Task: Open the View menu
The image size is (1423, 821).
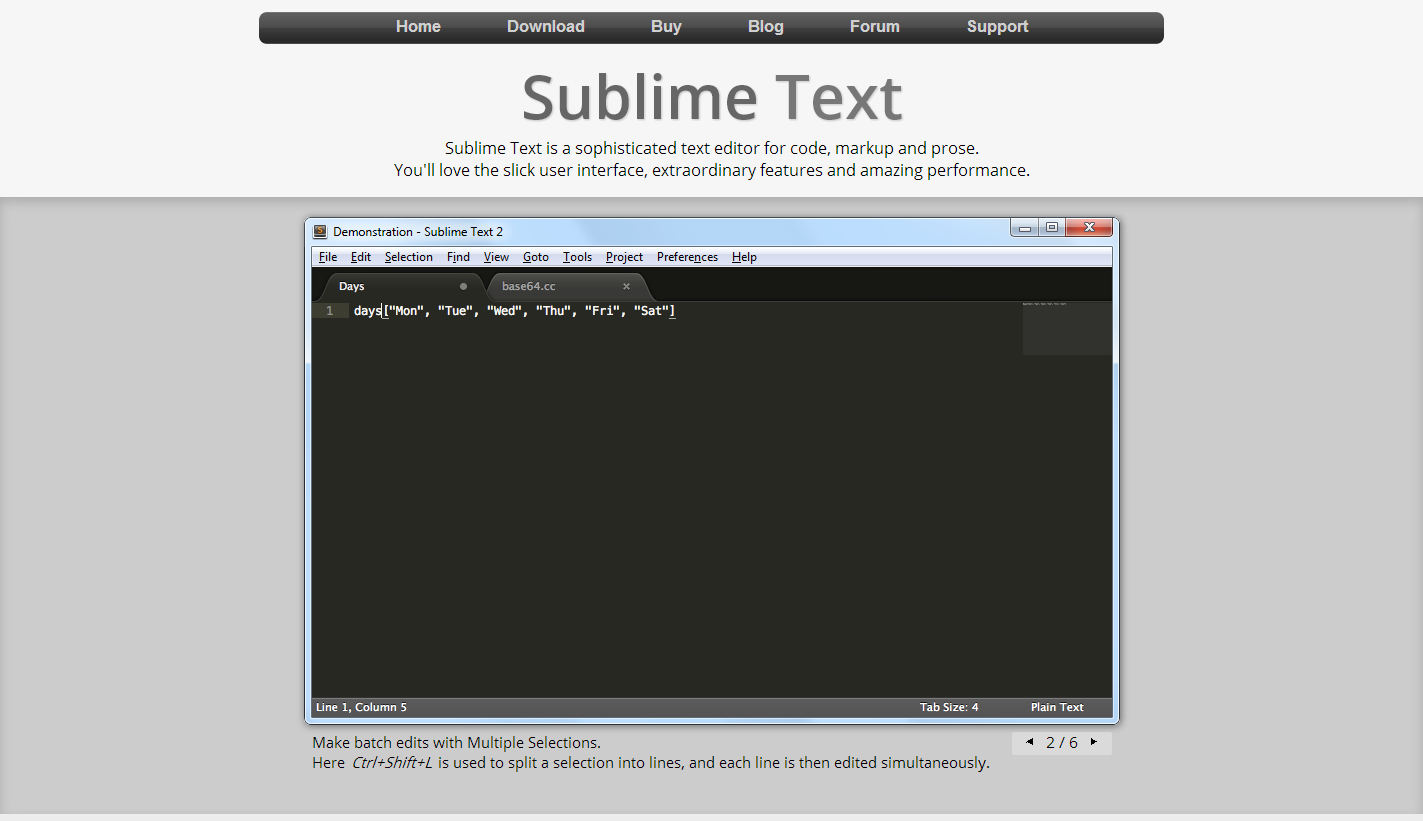Action: pos(496,257)
